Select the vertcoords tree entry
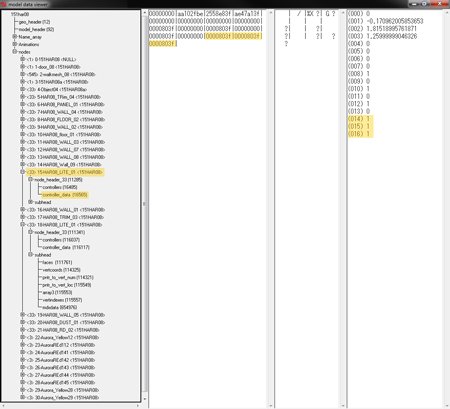Viewport: 450px width, 409px height. point(61,270)
